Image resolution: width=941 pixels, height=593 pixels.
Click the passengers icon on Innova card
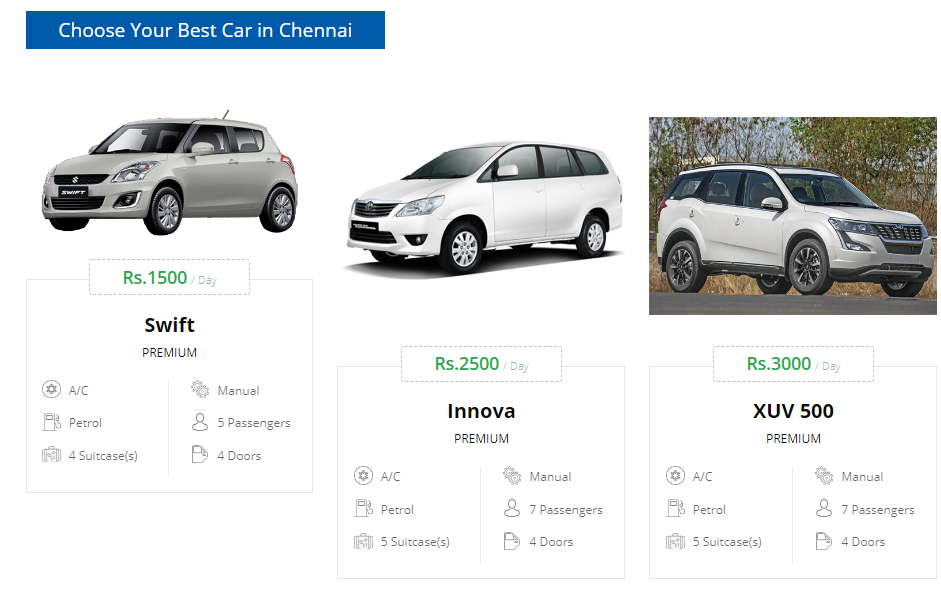(512, 509)
